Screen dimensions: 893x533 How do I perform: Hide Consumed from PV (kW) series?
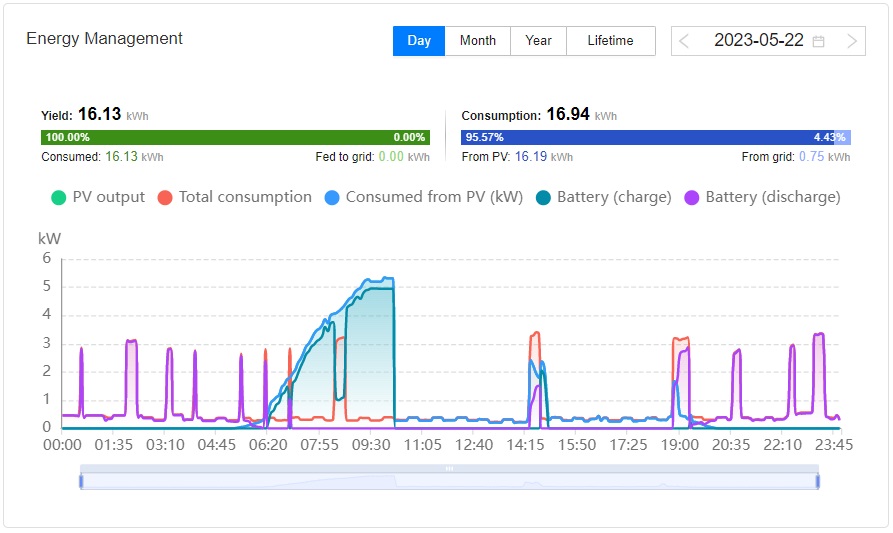(423, 197)
